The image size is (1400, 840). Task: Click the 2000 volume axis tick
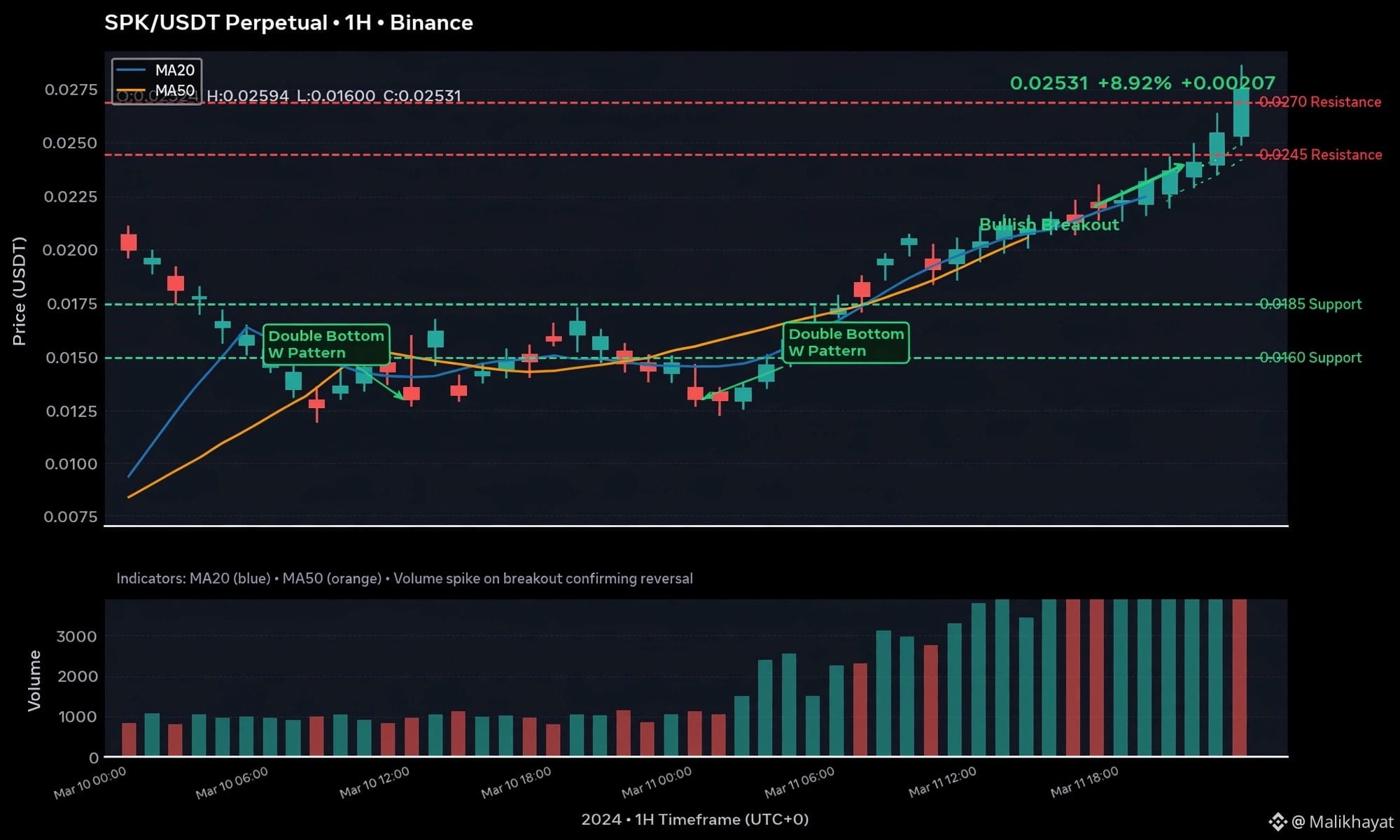[77, 676]
